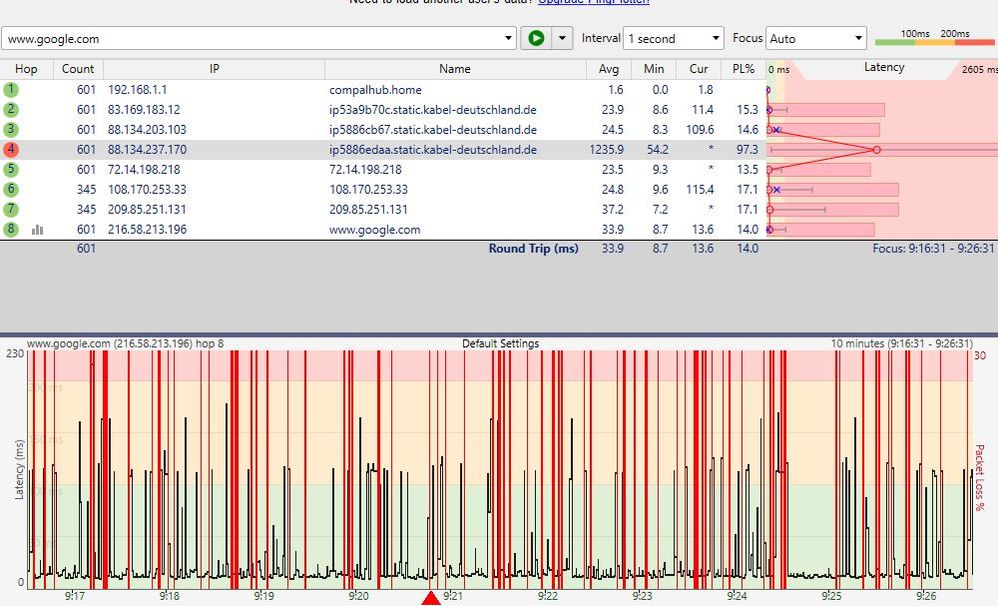The height and width of the screenshot is (606, 998).
Task: Select the red hop 4 circle
Action: click(11, 150)
